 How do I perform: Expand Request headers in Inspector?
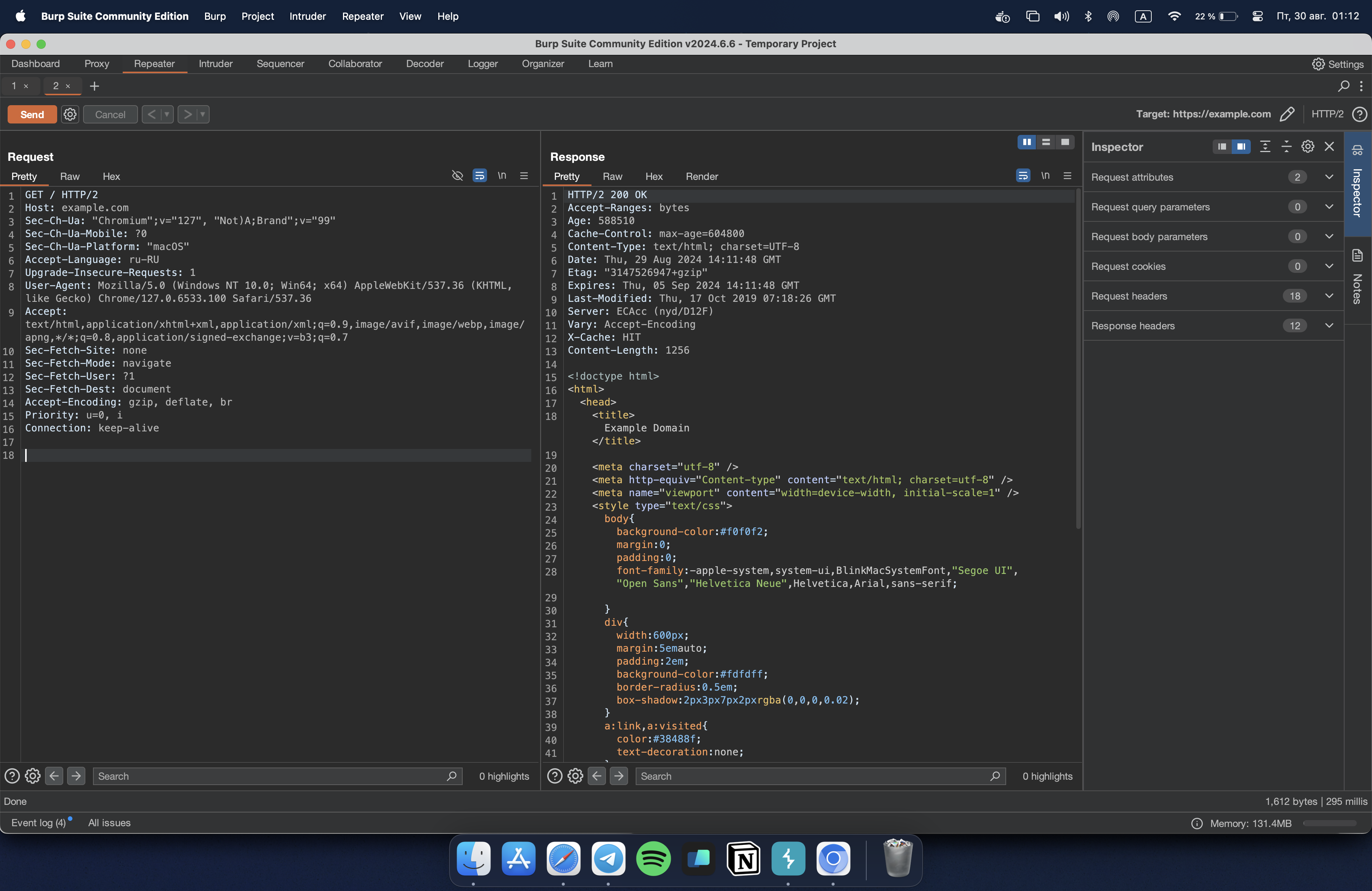click(1329, 296)
